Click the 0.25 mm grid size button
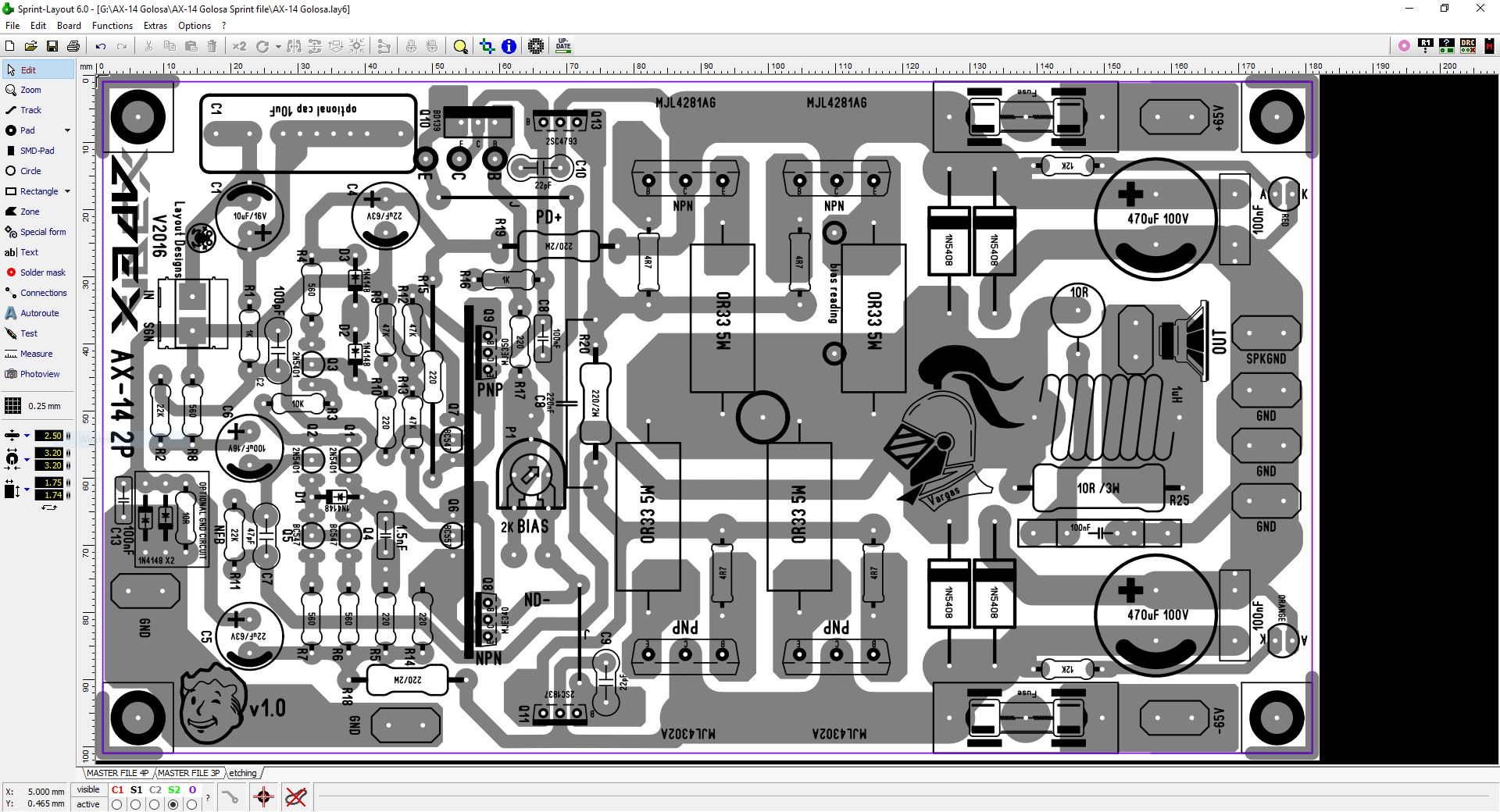This screenshot has width=1500, height=812. pos(37,406)
